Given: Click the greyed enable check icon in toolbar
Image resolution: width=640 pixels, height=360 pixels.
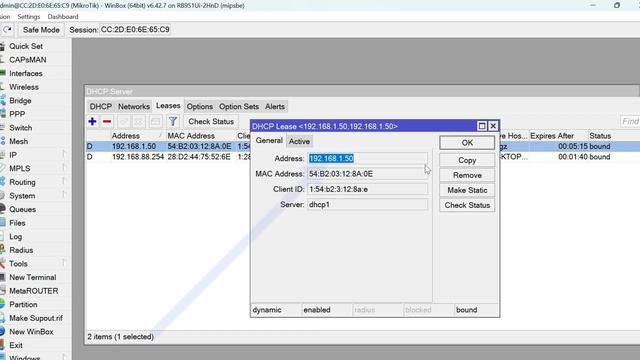Looking at the screenshot, I should 124,121.
